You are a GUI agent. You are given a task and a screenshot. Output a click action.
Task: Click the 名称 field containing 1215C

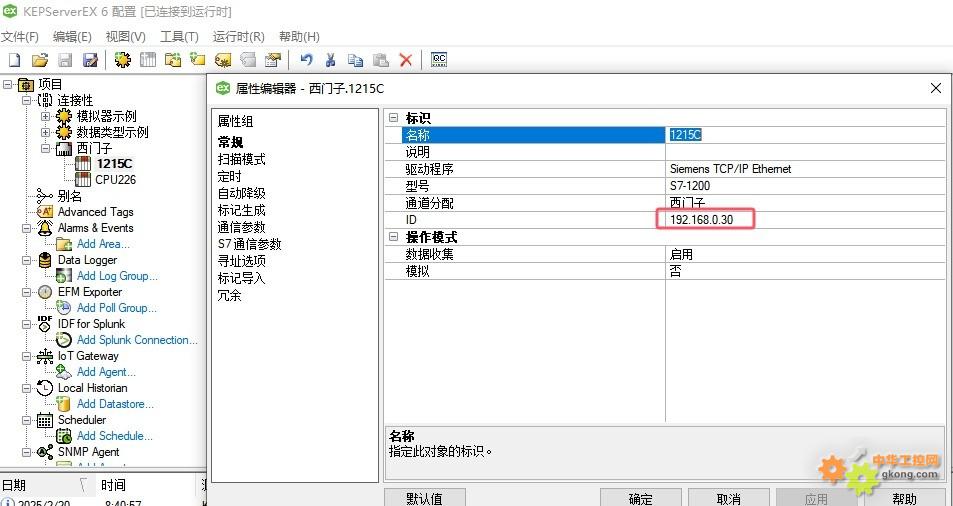(805, 135)
